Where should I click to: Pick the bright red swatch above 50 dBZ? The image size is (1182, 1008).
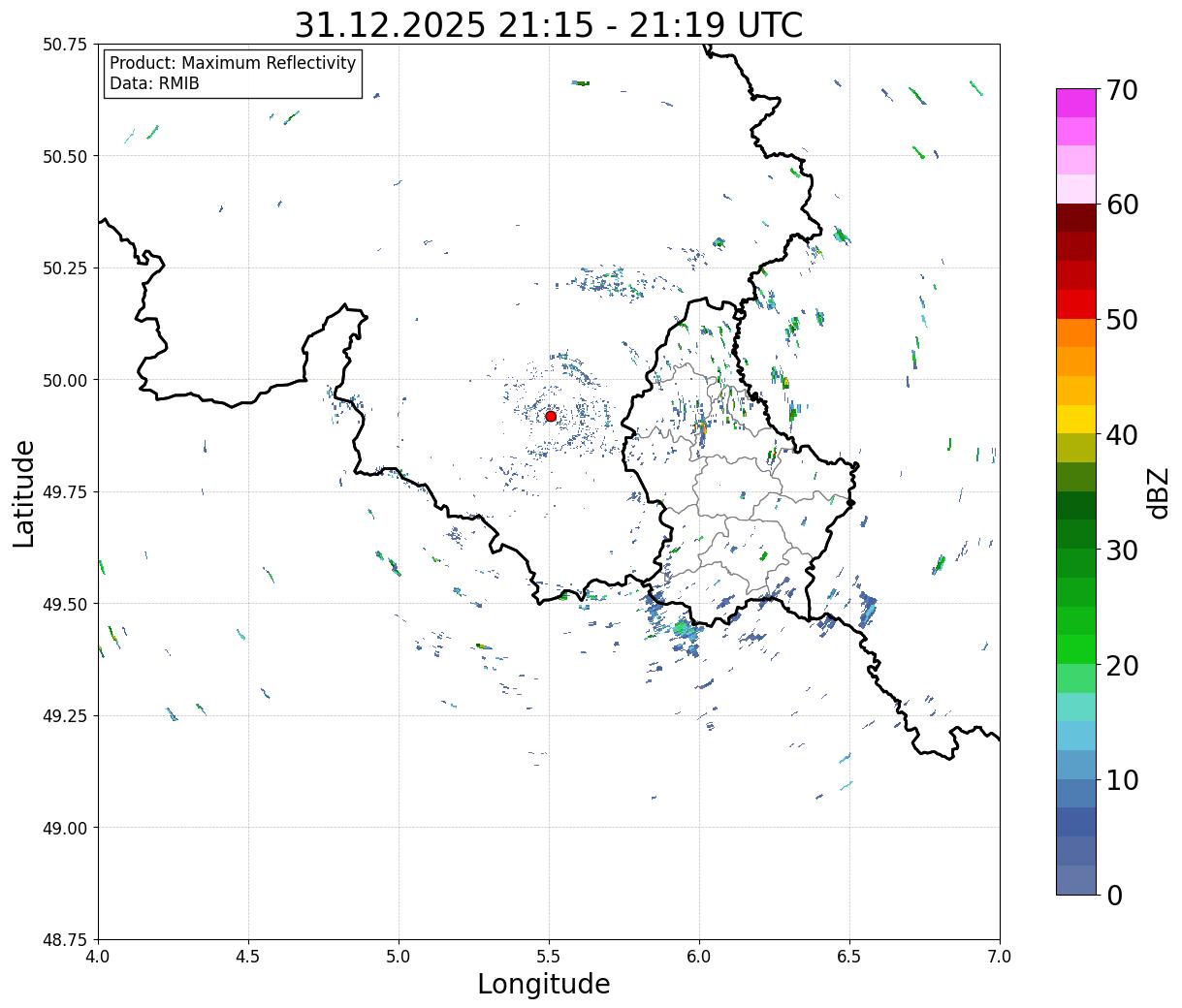click(x=1075, y=304)
